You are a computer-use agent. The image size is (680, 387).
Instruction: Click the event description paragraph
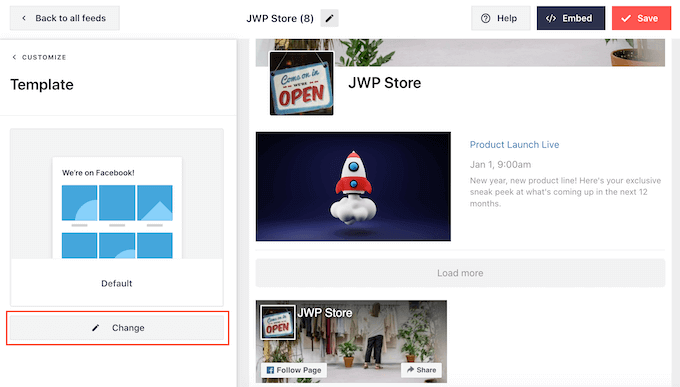pos(565,192)
